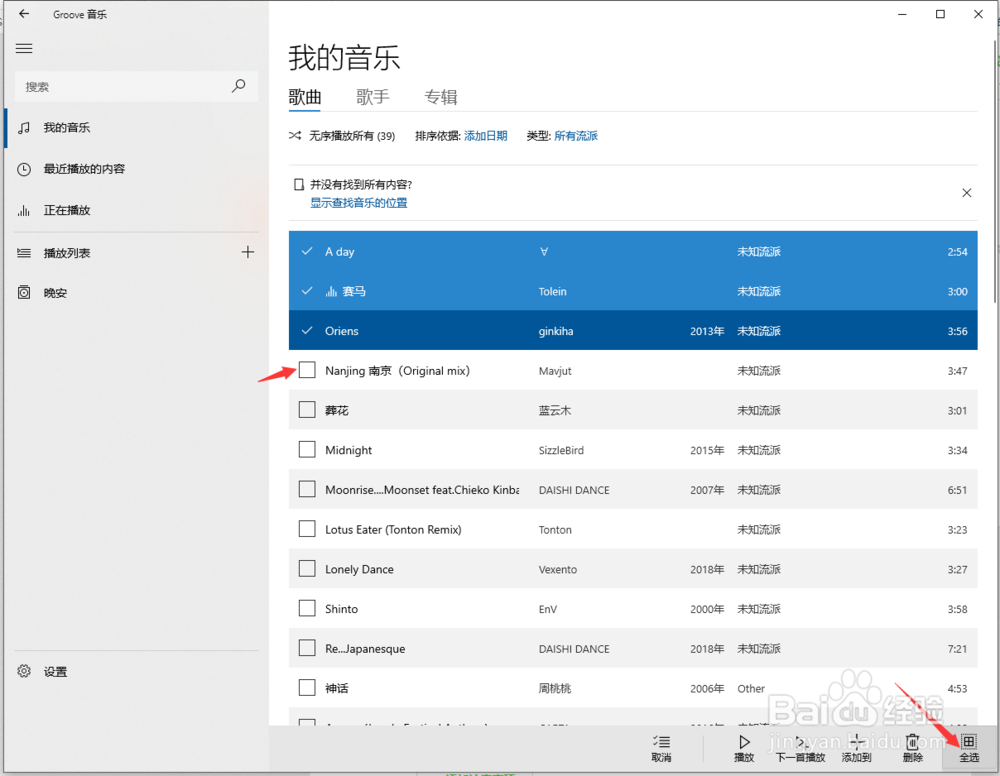Uncheck the A day song

tap(307, 251)
